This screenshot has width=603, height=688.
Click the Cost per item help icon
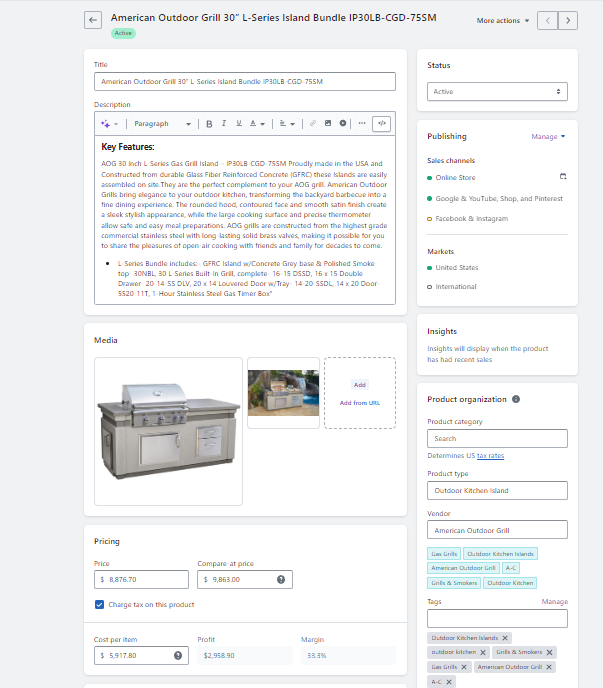coord(178,656)
